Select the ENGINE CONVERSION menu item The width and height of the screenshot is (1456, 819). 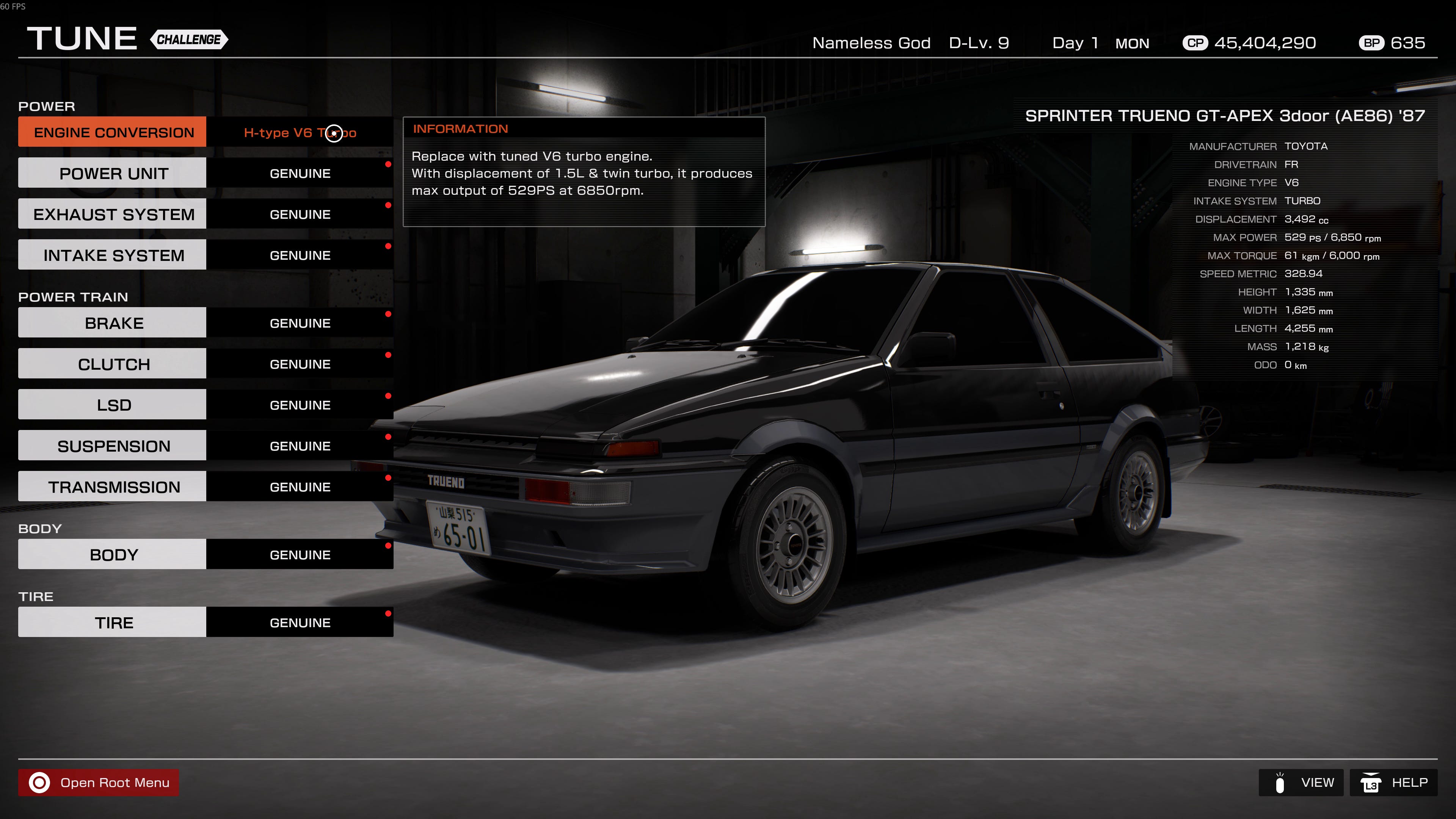112,132
